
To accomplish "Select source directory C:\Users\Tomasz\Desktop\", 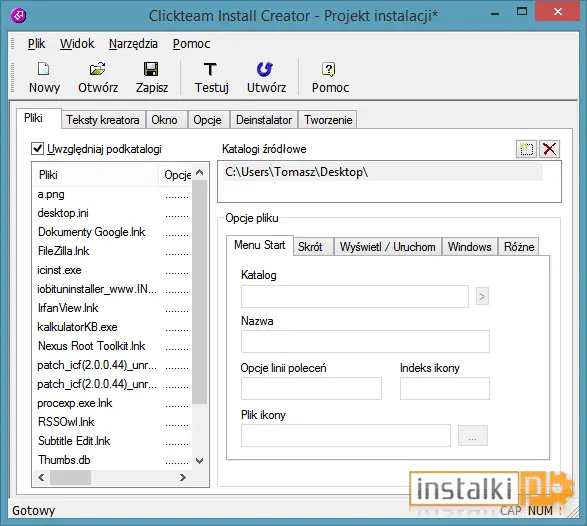I will coord(383,172).
